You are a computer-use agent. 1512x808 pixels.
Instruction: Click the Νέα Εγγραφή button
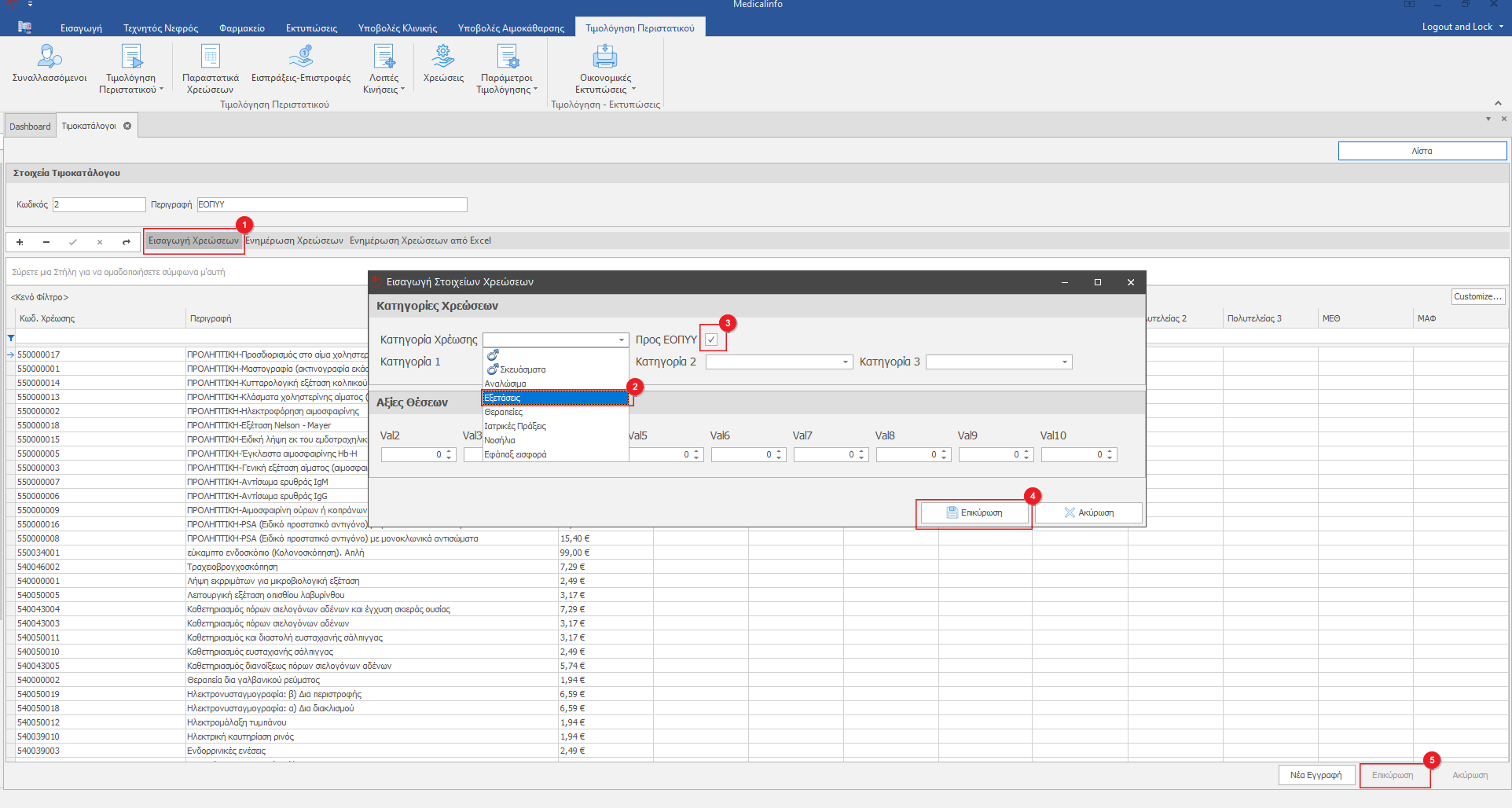coord(1316,775)
